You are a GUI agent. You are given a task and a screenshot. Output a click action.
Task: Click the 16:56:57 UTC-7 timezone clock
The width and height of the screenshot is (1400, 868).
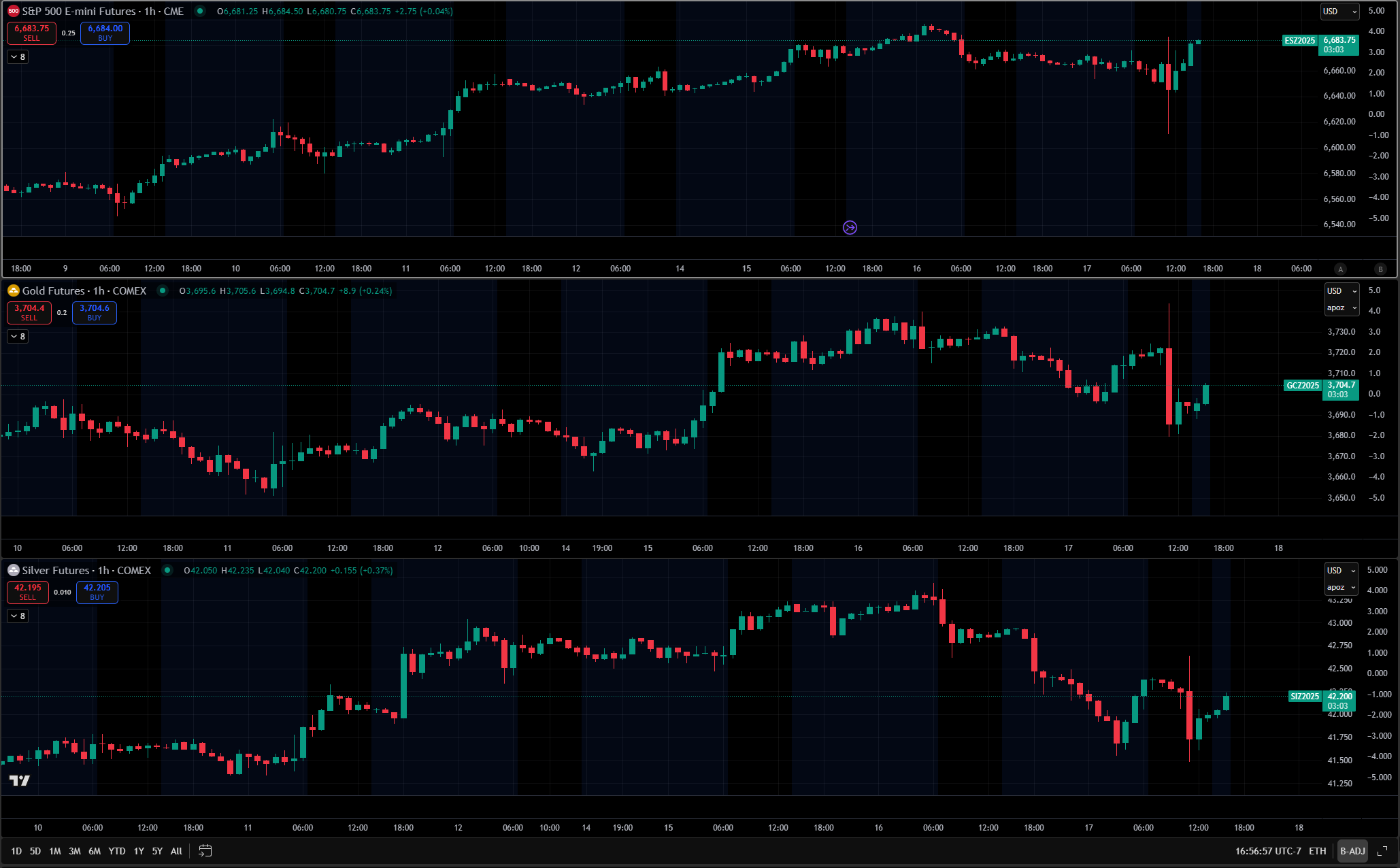coord(1267,851)
